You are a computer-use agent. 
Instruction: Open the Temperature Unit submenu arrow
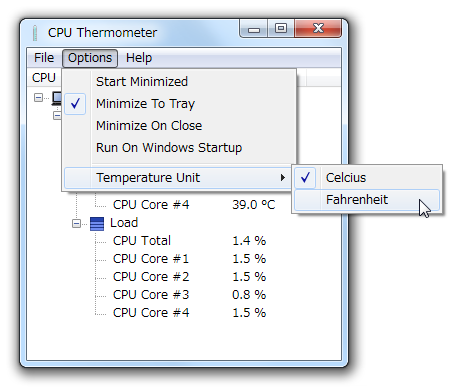283,178
